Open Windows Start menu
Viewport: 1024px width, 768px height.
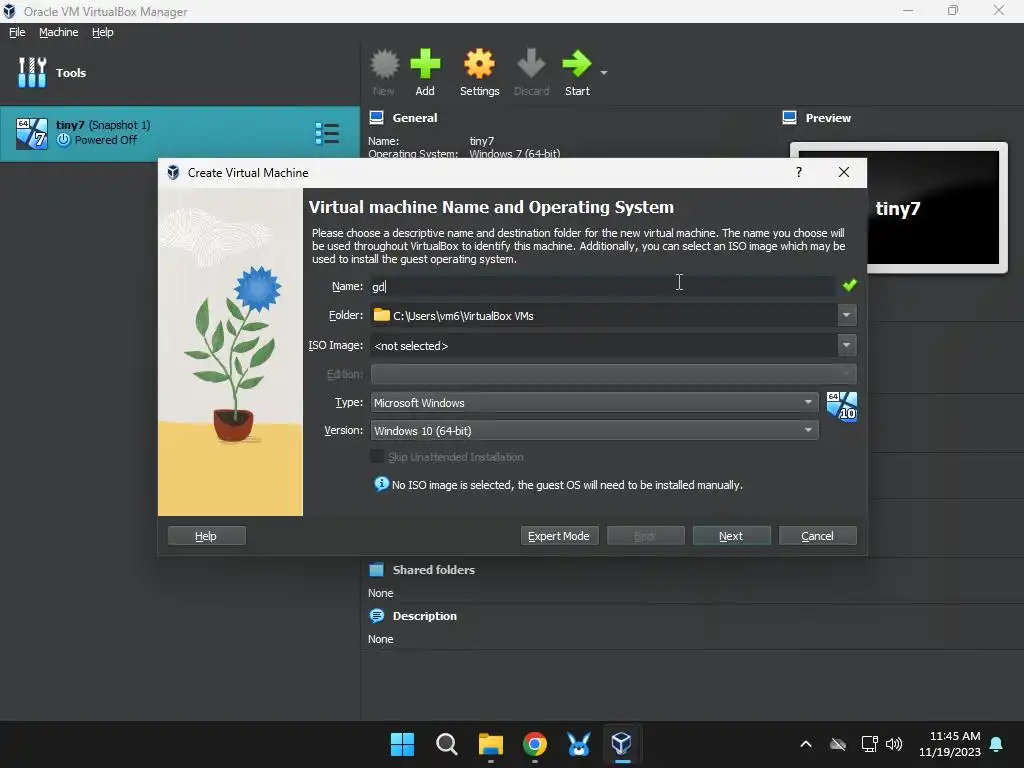[x=402, y=744]
